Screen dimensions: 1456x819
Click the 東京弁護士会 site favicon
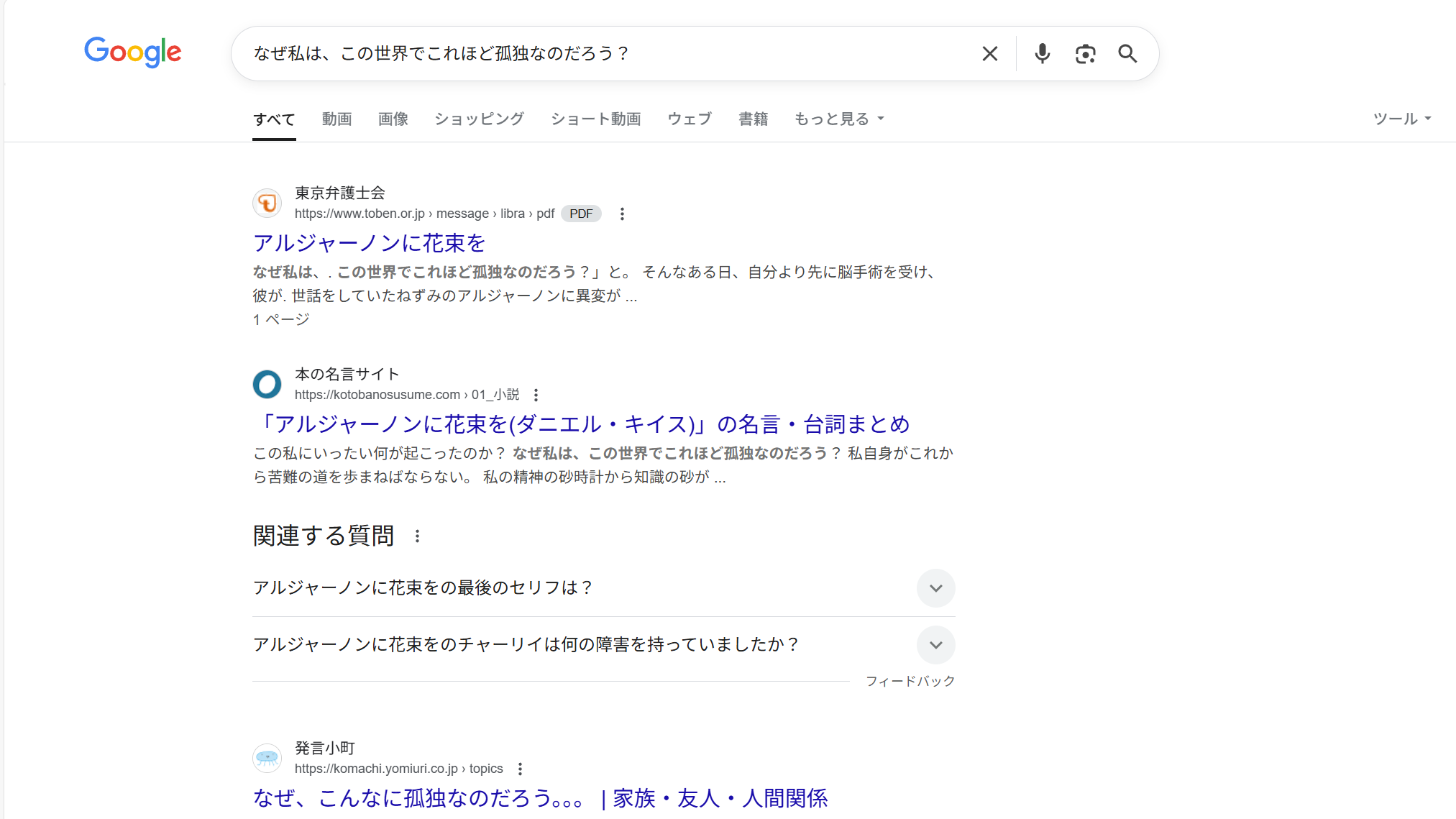point(267,203)
